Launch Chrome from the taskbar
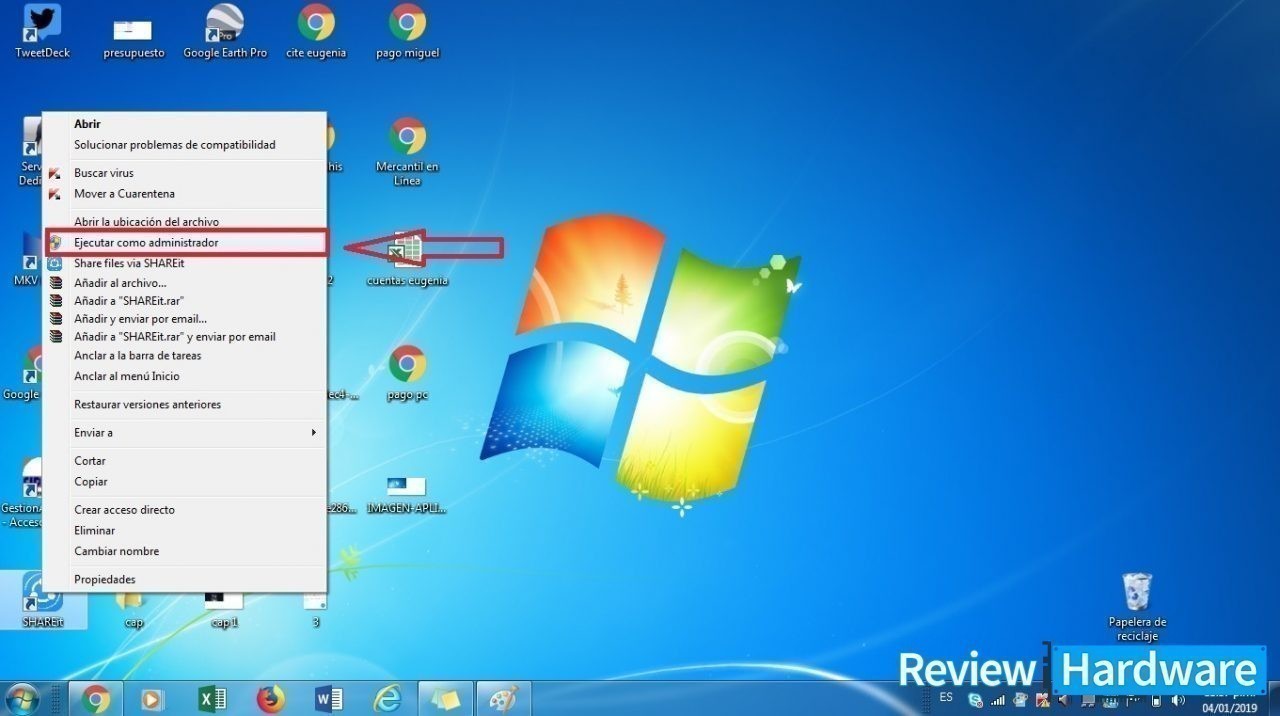1280x716 pixels. tap(96, 699)
